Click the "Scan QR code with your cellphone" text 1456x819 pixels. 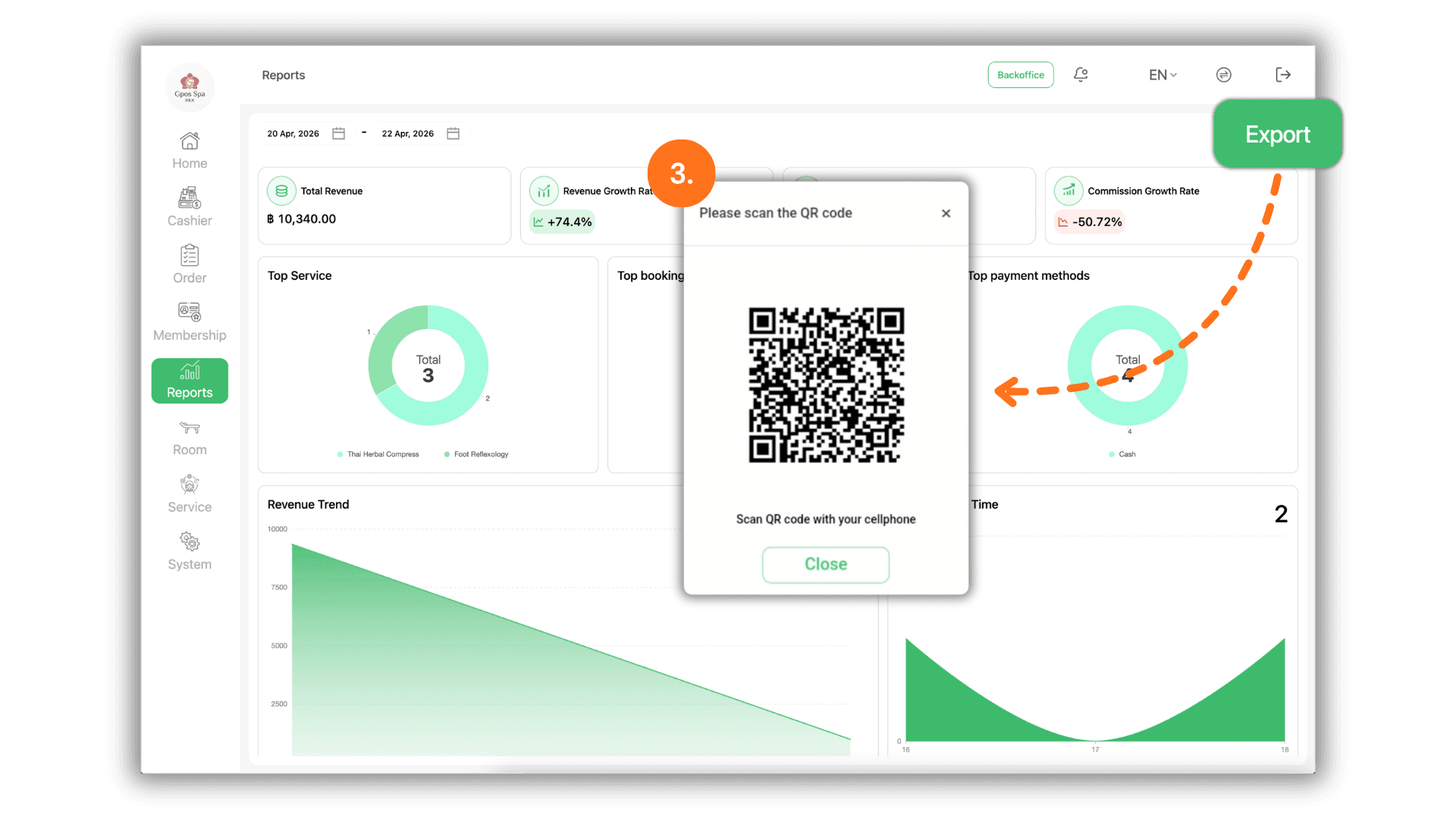pos(826,519)
